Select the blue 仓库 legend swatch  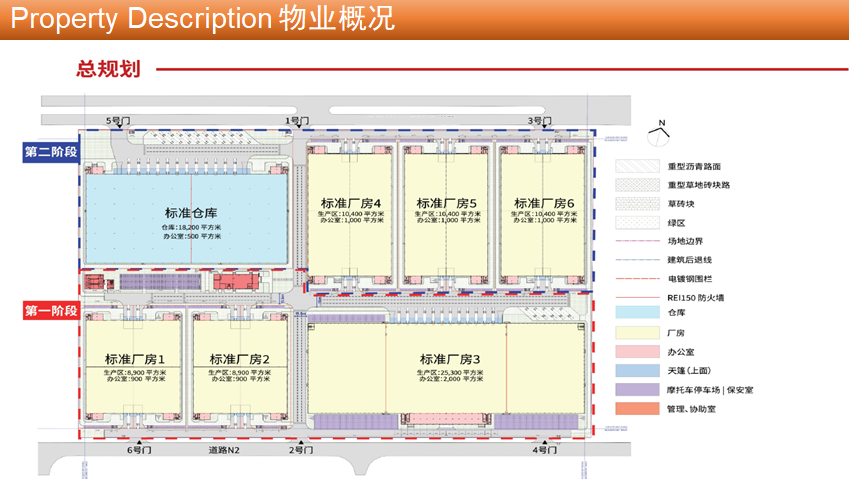[634, 313]
